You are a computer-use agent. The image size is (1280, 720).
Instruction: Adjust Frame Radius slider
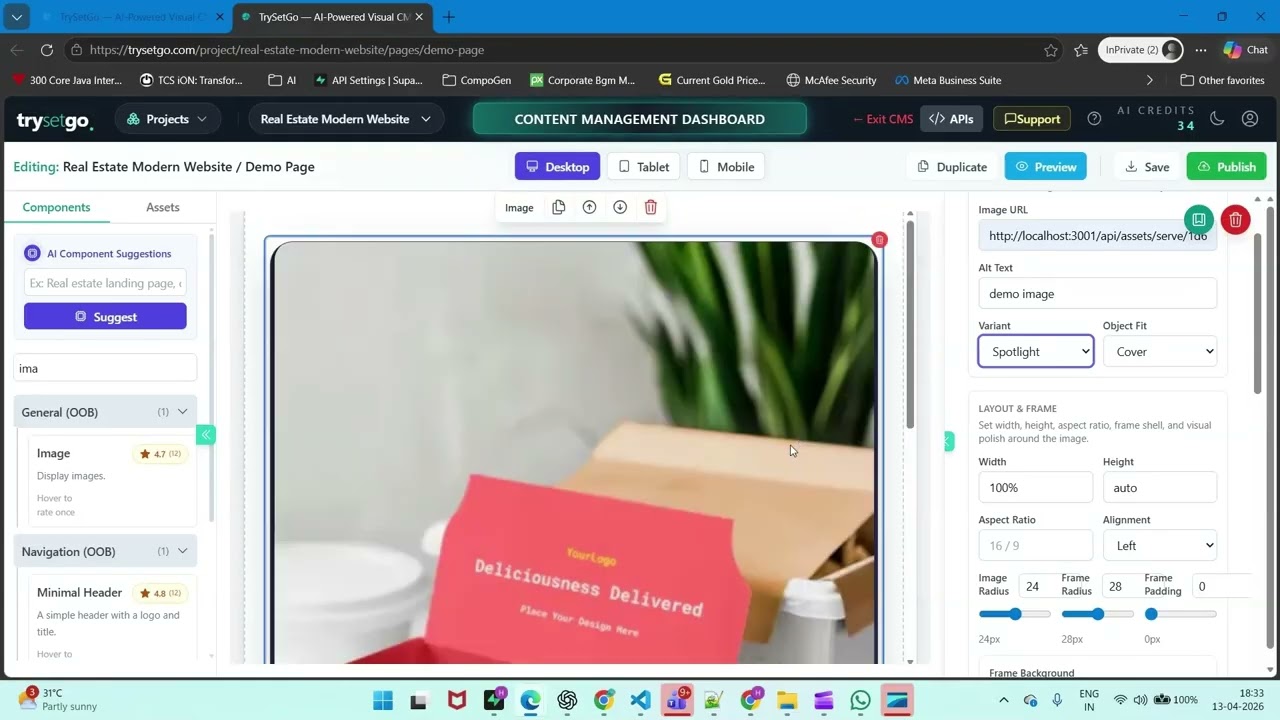[1097, 614]
